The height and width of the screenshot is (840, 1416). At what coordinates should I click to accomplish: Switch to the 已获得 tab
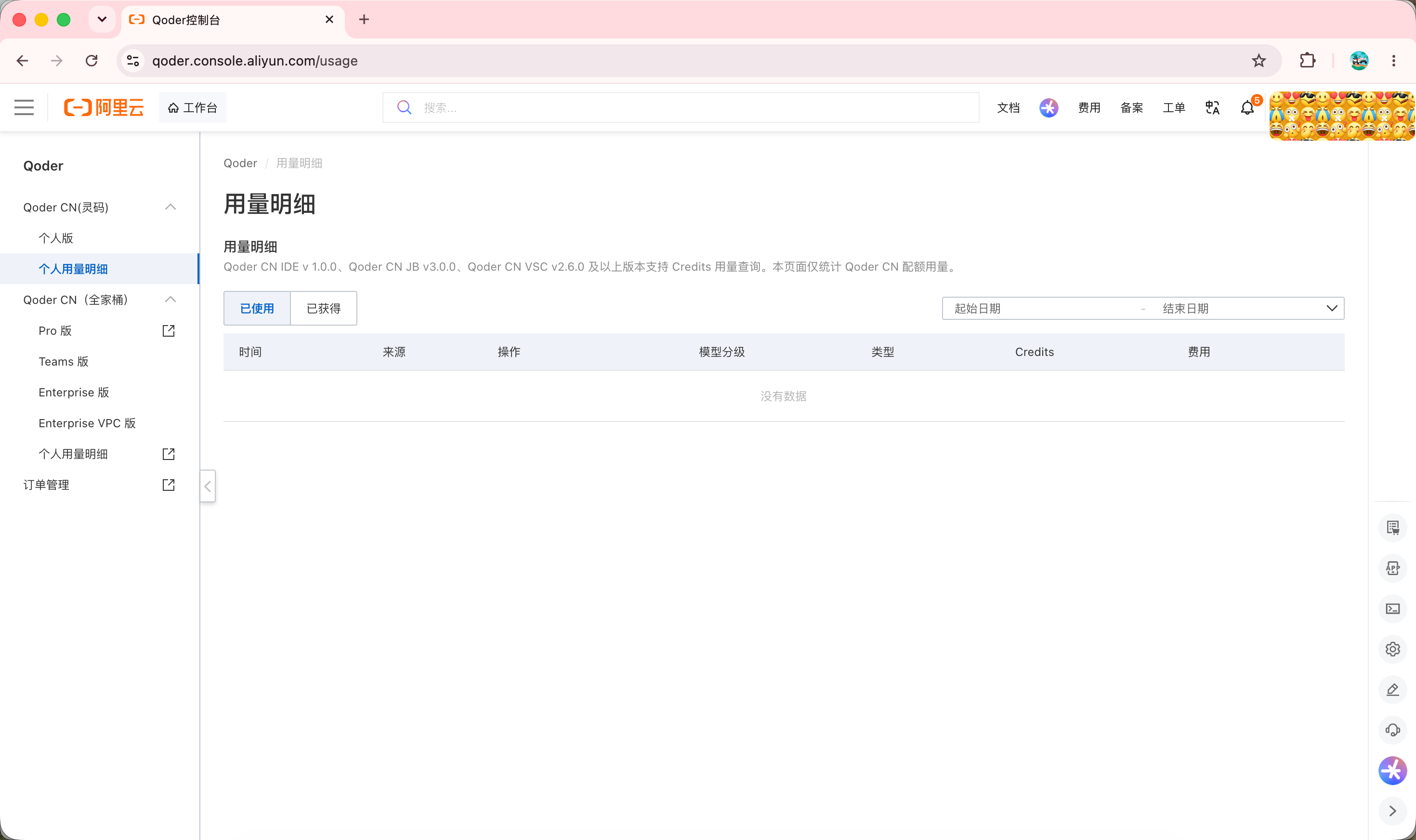tap(324, 308)
